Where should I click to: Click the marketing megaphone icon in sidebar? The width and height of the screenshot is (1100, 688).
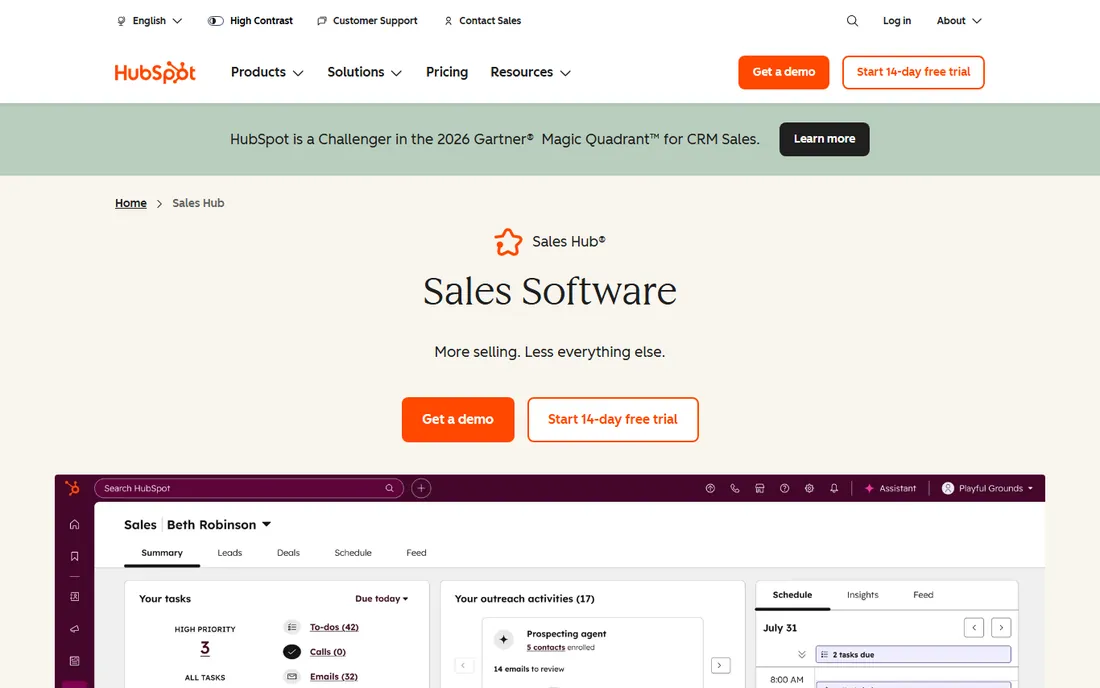(74, 629)
